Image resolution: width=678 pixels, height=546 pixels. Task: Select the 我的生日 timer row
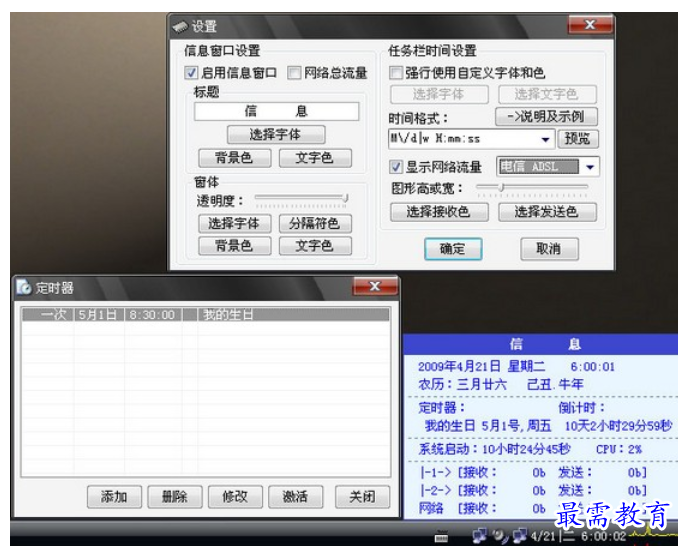point(205,314)
